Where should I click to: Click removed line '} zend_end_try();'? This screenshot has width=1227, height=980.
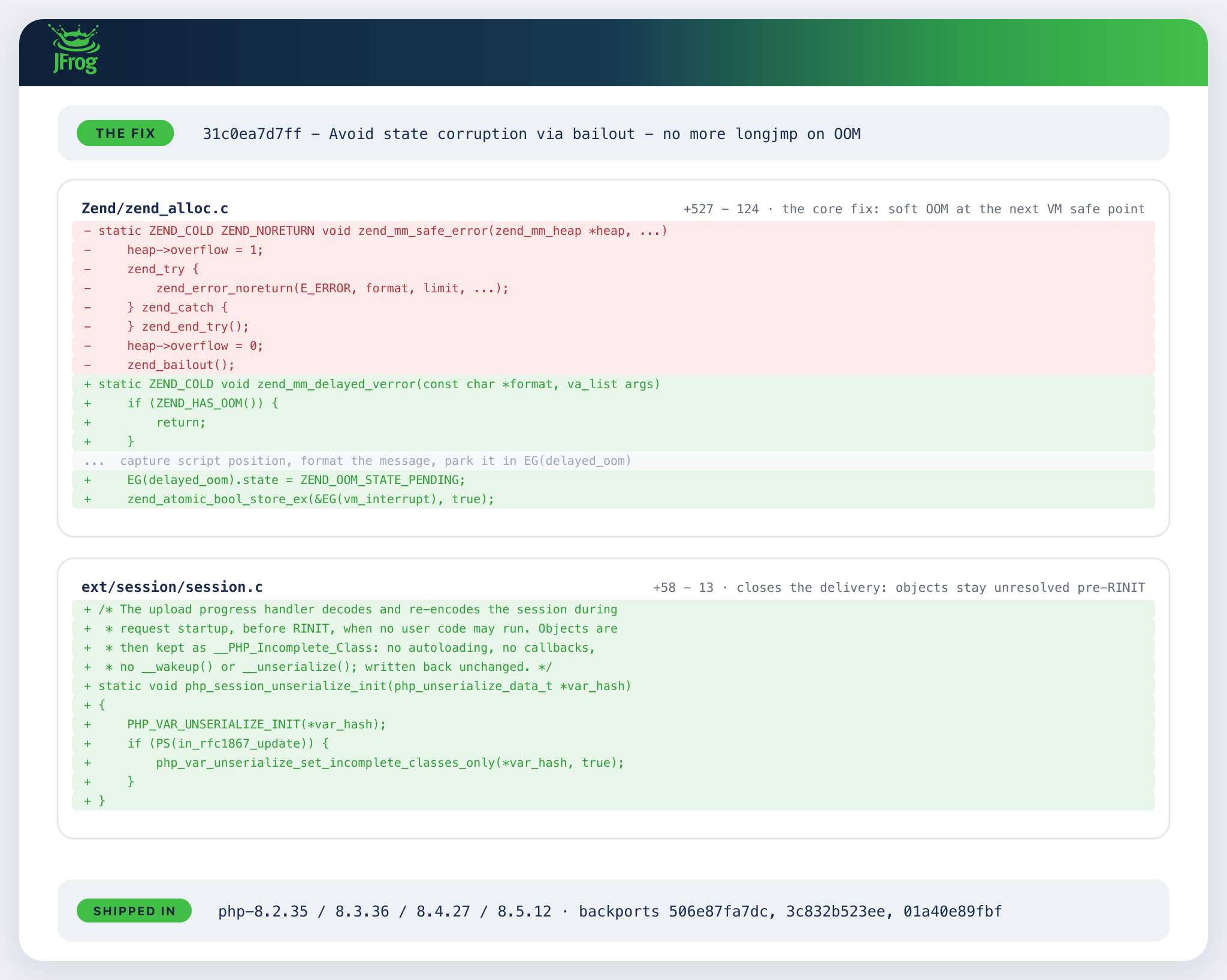point(613,326)
